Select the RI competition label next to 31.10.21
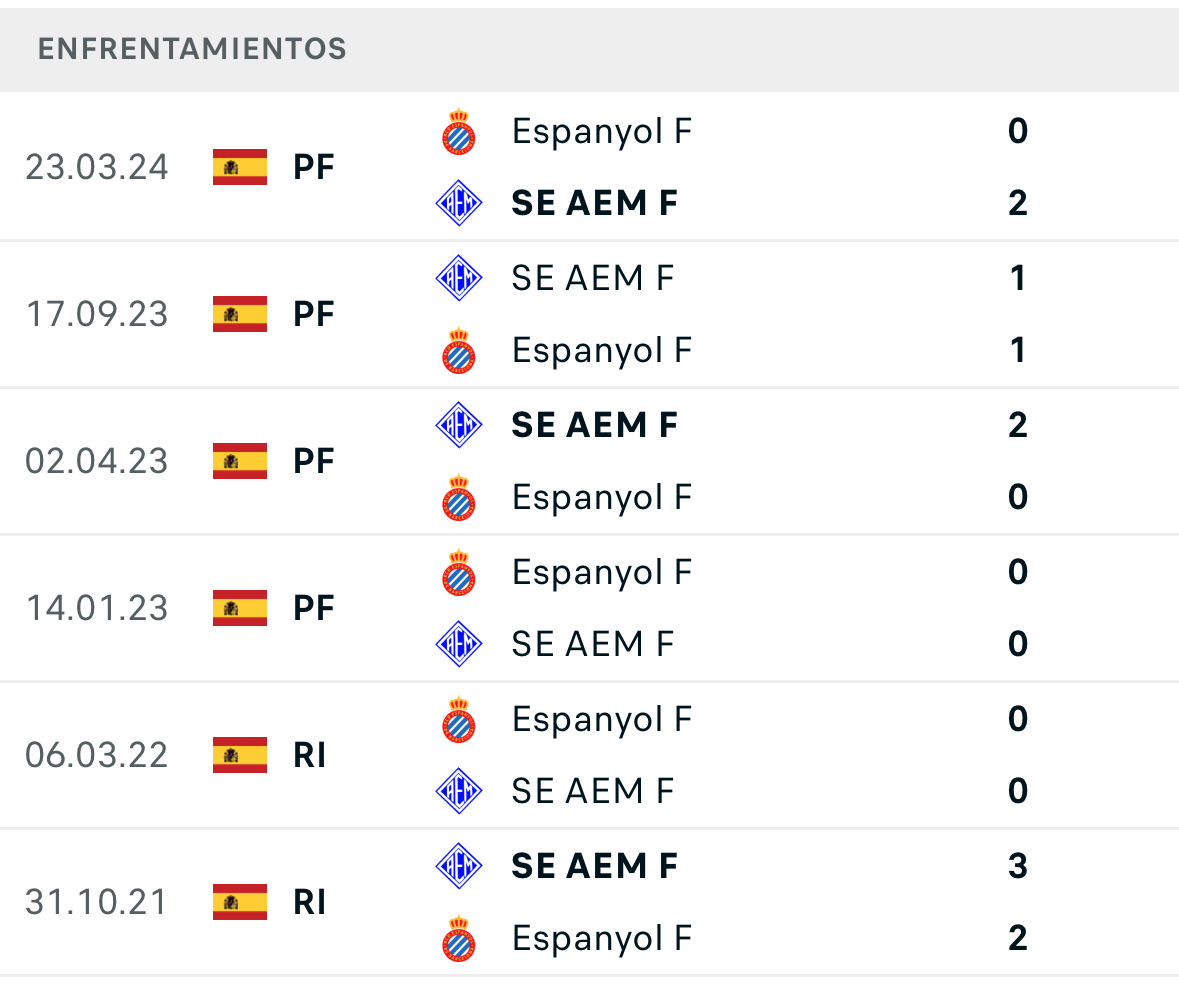The height and width of the screenshot is (1001, 1179). point(311,902)
